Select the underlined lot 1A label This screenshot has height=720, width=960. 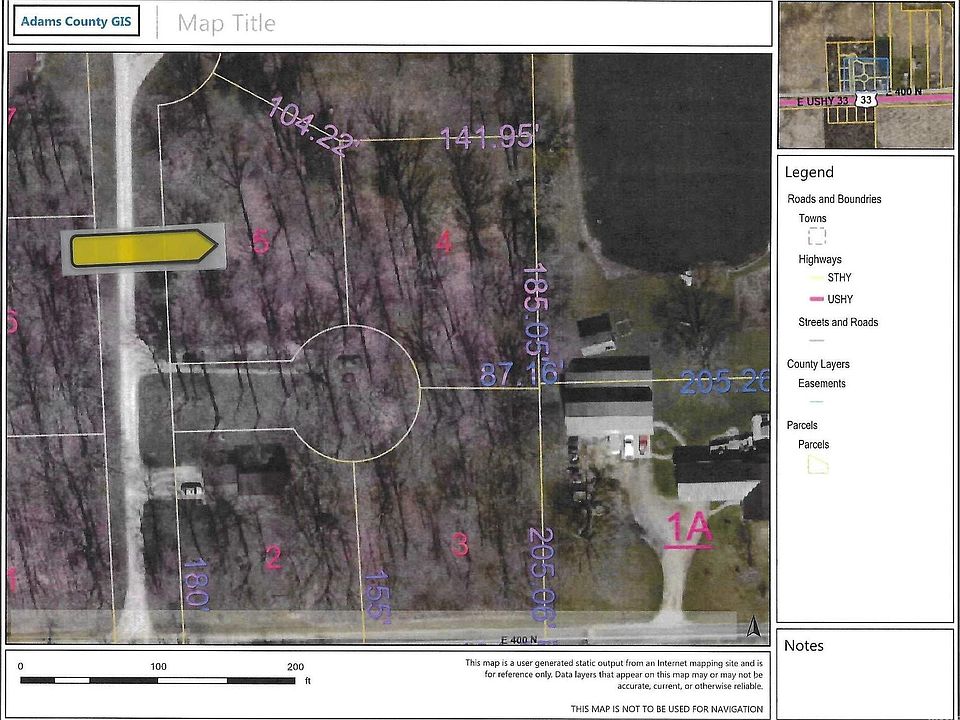(x=689, y=529)
